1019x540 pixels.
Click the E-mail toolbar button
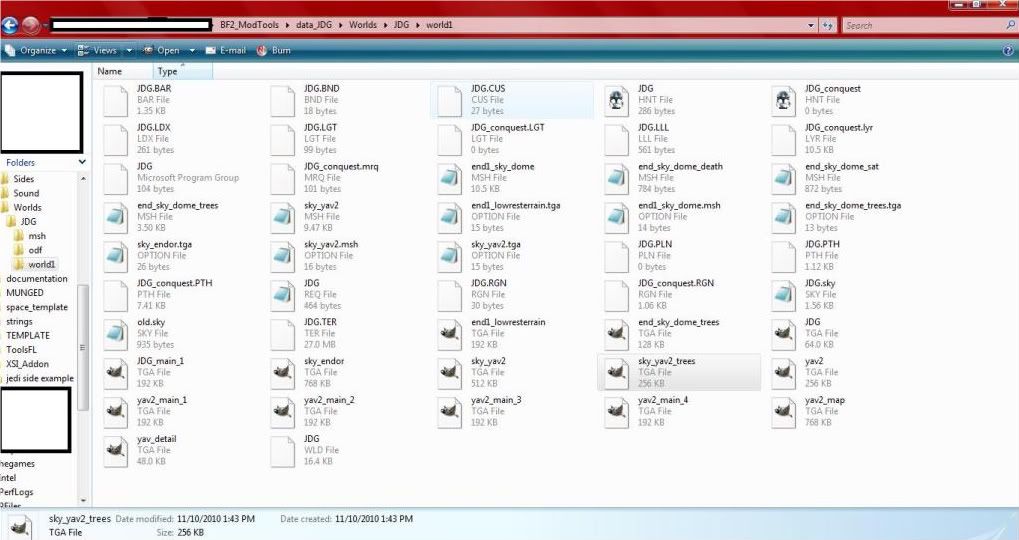tap(226, 50)
